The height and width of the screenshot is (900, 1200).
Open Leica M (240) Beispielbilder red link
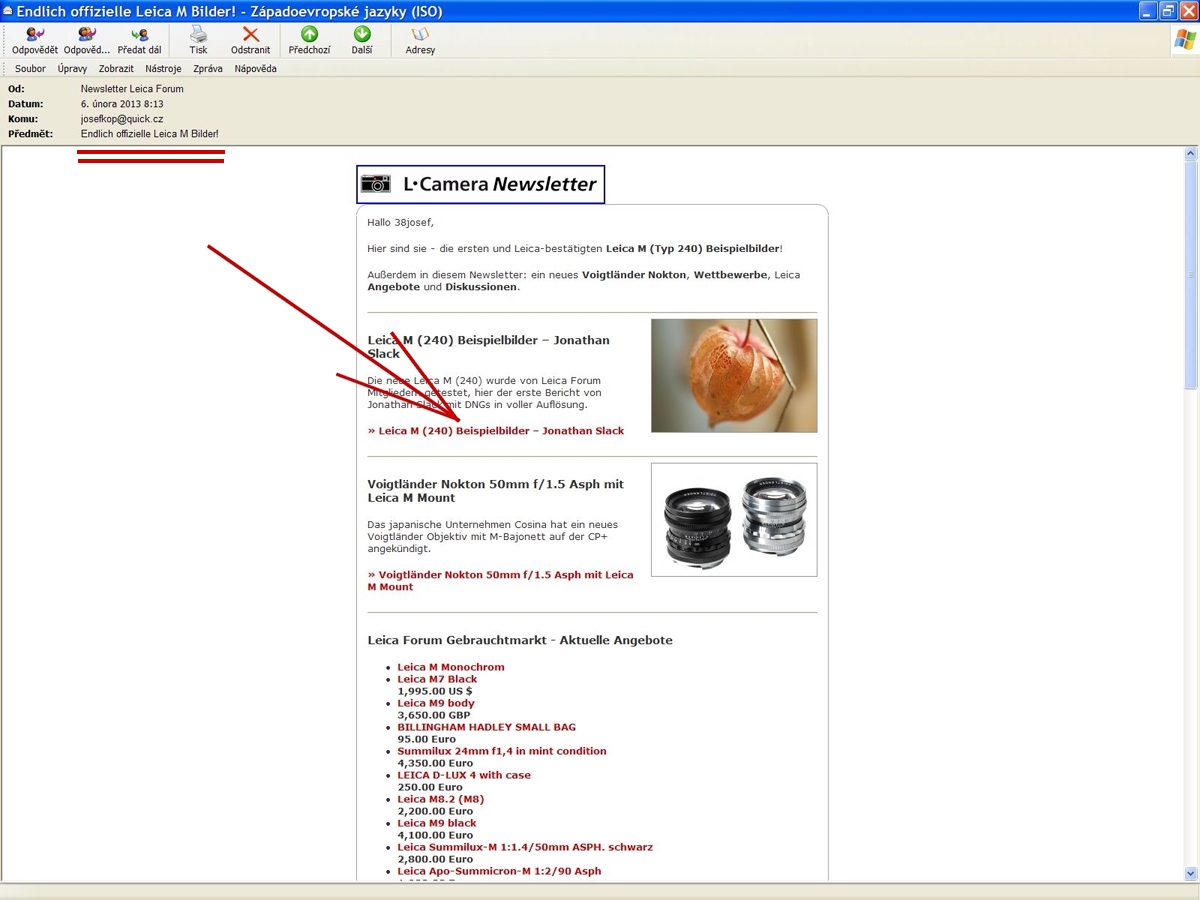point(496,431)
